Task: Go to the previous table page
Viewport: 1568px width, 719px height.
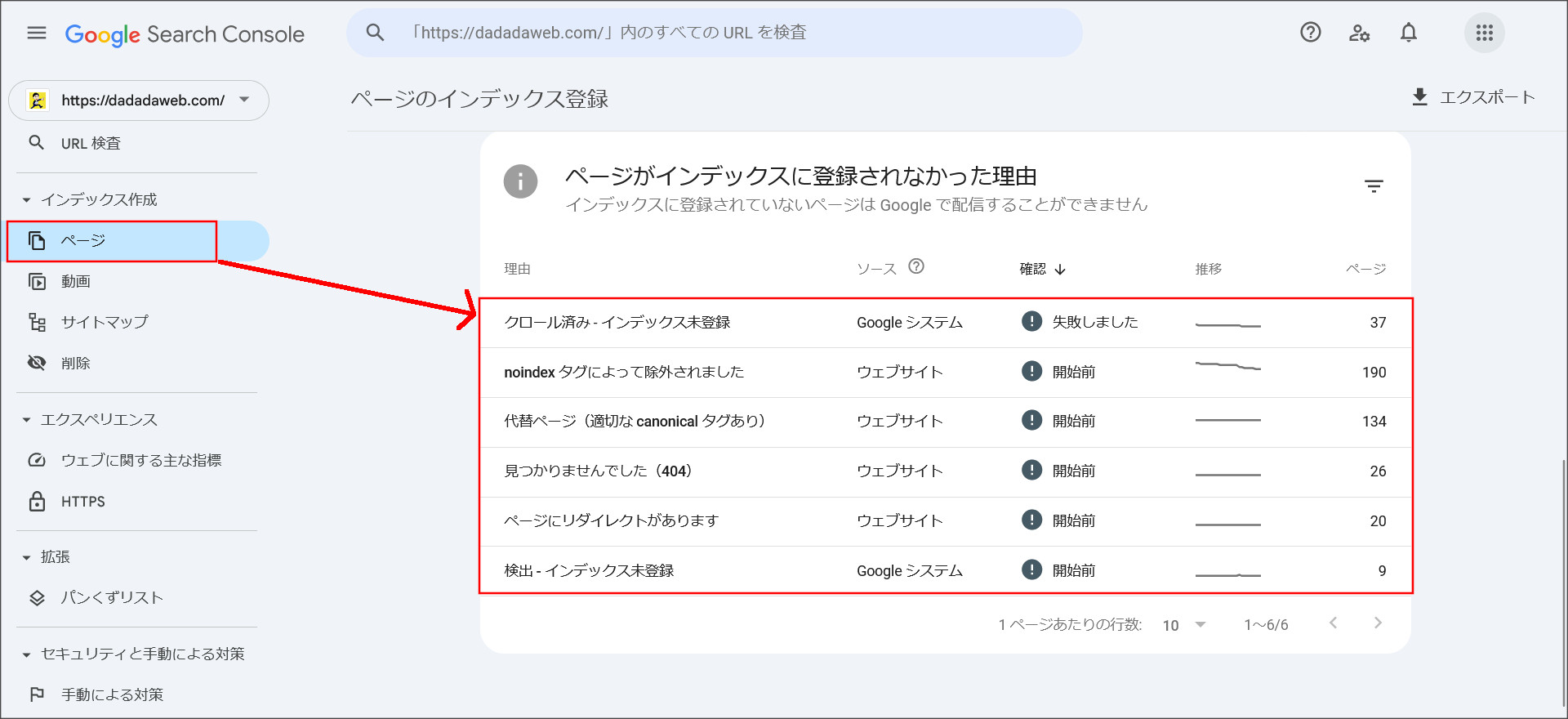Action: [x=1333, y=623]
